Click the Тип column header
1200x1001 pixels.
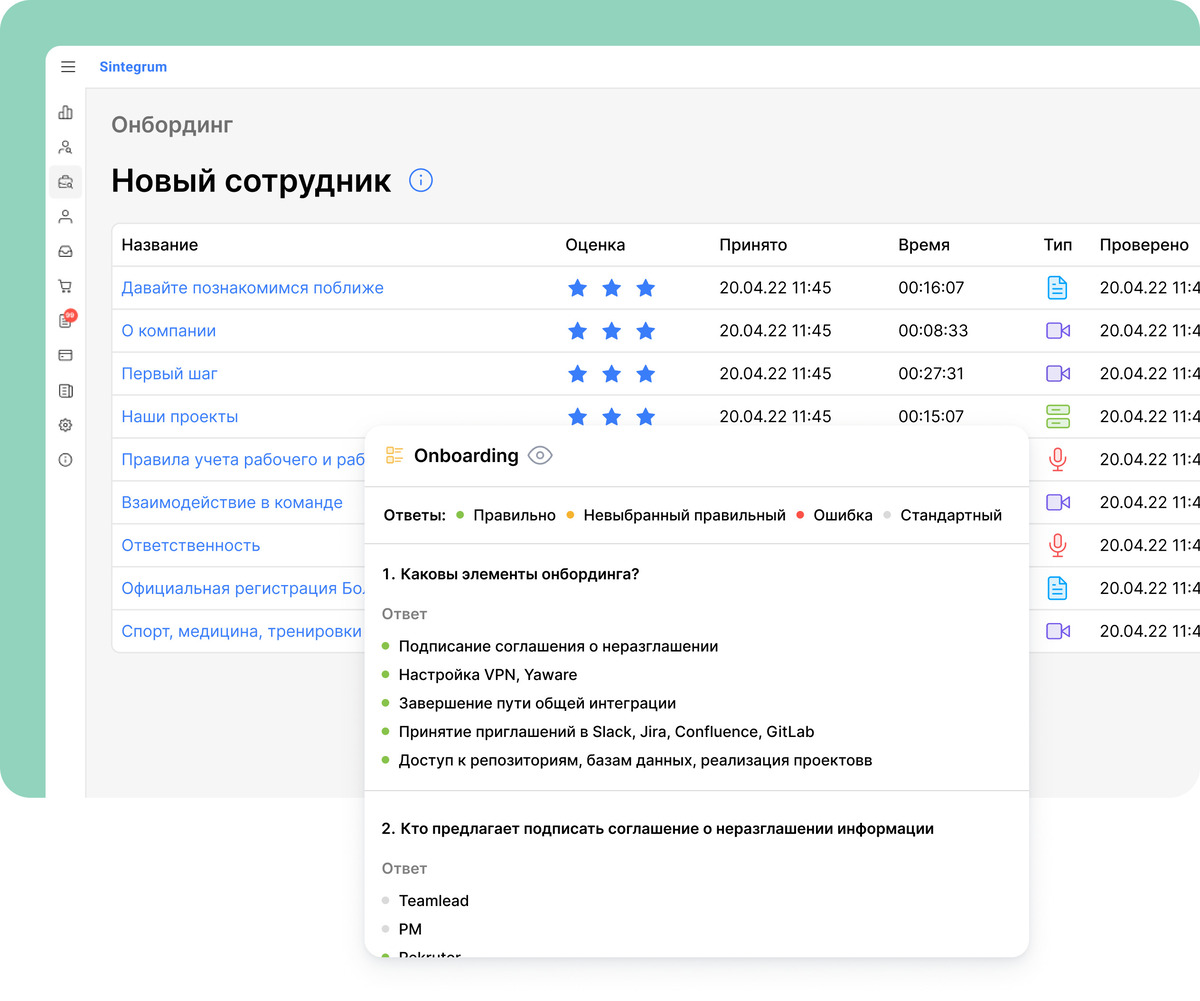click(x=1058, y=245)
